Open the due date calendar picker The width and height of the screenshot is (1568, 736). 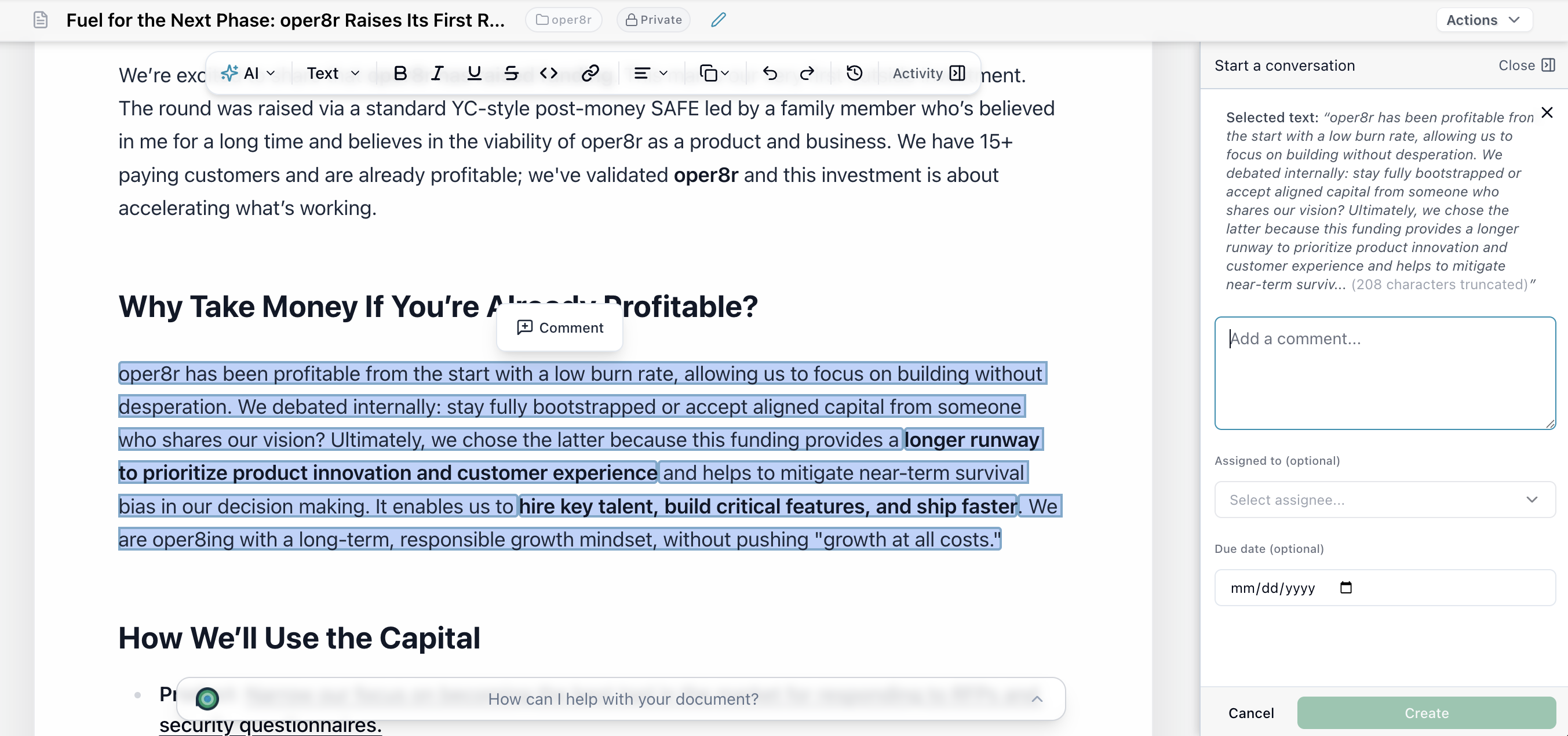click(1347, 588)
